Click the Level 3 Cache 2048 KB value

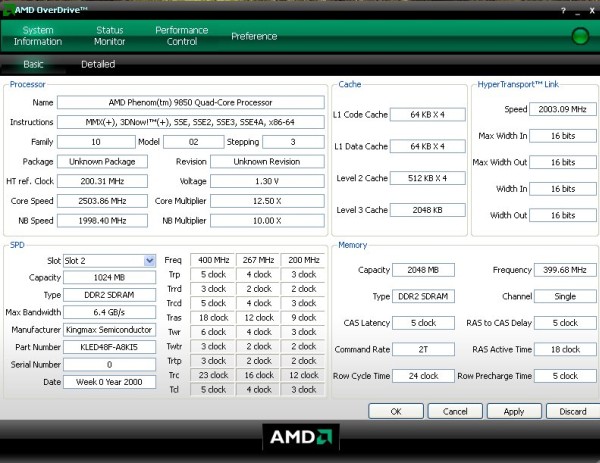(x=427, y=210)
